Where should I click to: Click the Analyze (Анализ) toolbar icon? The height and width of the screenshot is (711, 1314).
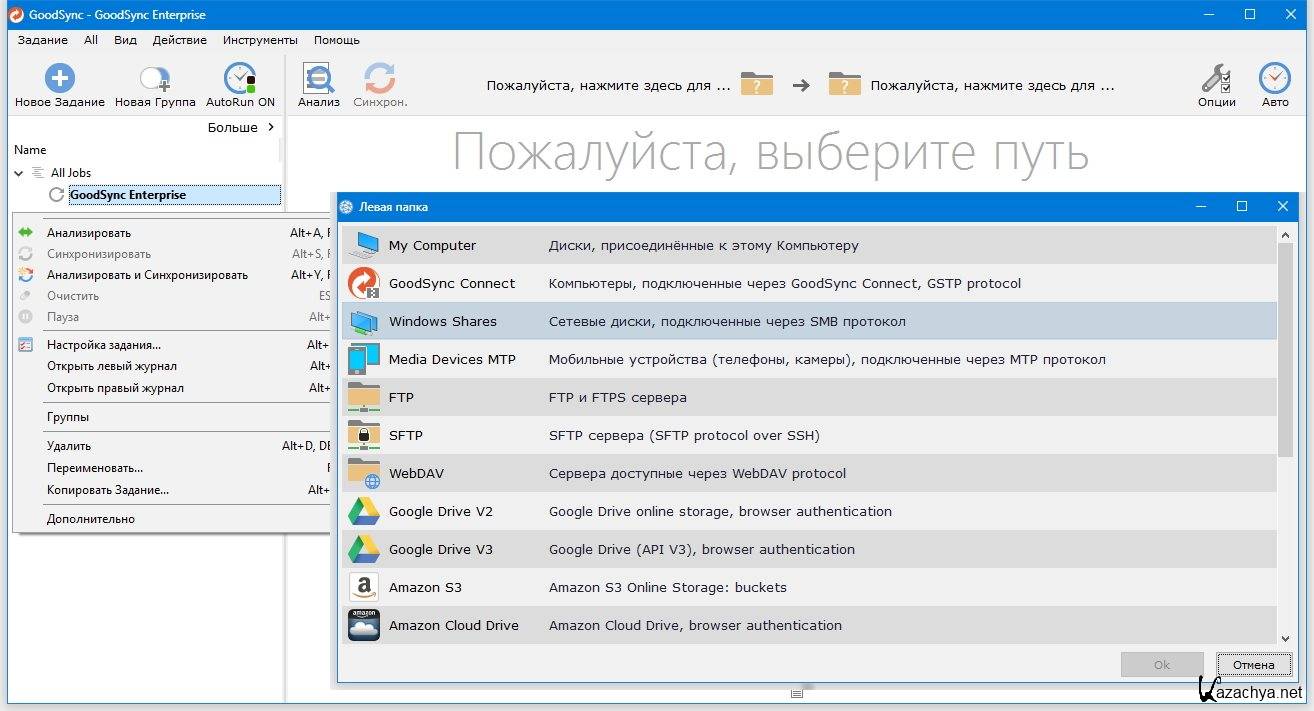tap(318, 79)
